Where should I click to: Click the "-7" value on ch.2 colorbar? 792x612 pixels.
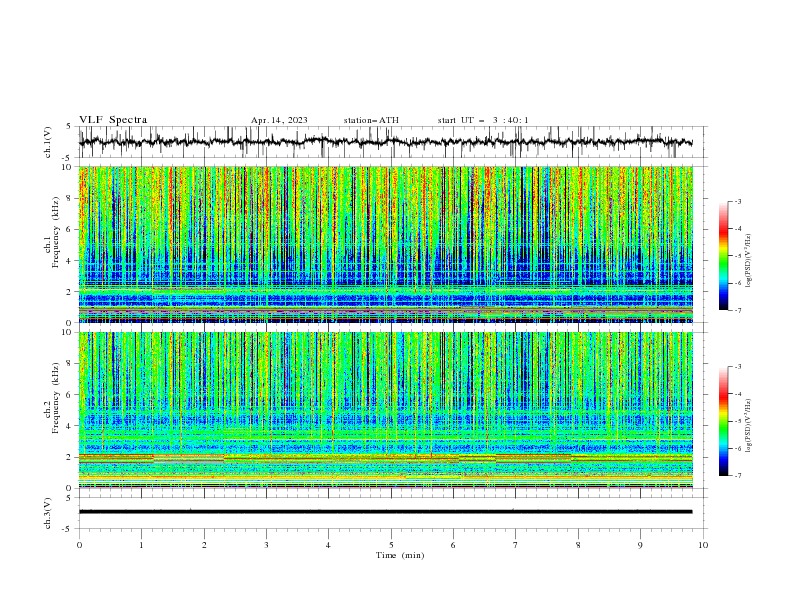click(x=738, y=476)
